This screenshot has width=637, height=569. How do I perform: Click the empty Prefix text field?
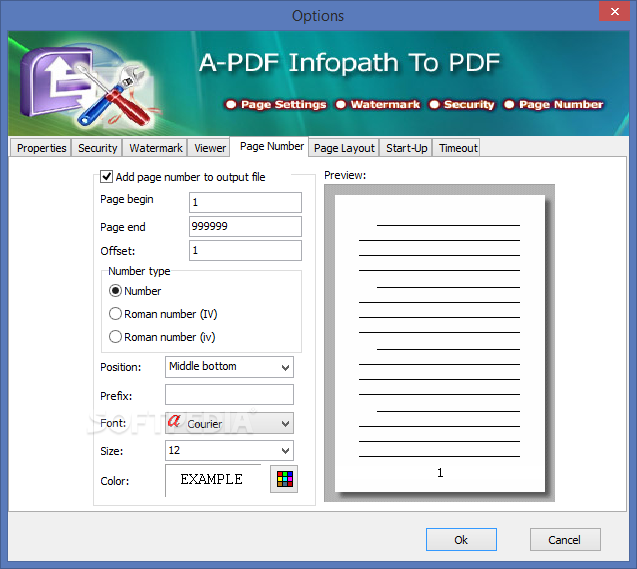point(229,395)
